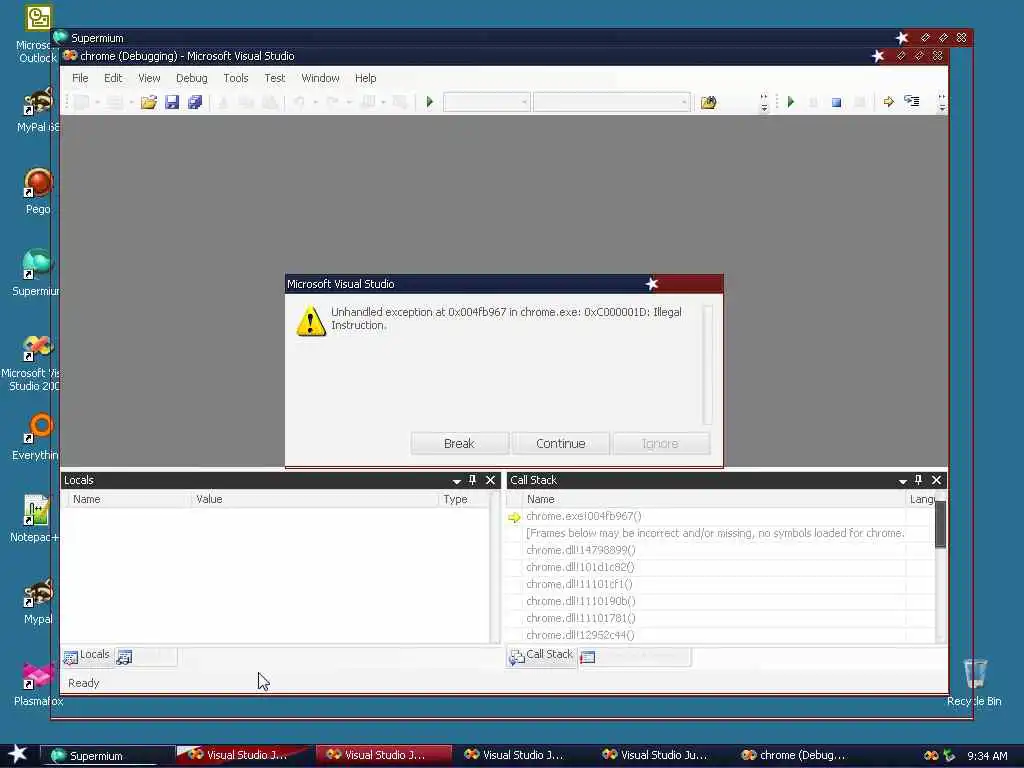Open the Call Stack window position dropdown
This screenshot has height=768, width=1024.
(903, 481)
